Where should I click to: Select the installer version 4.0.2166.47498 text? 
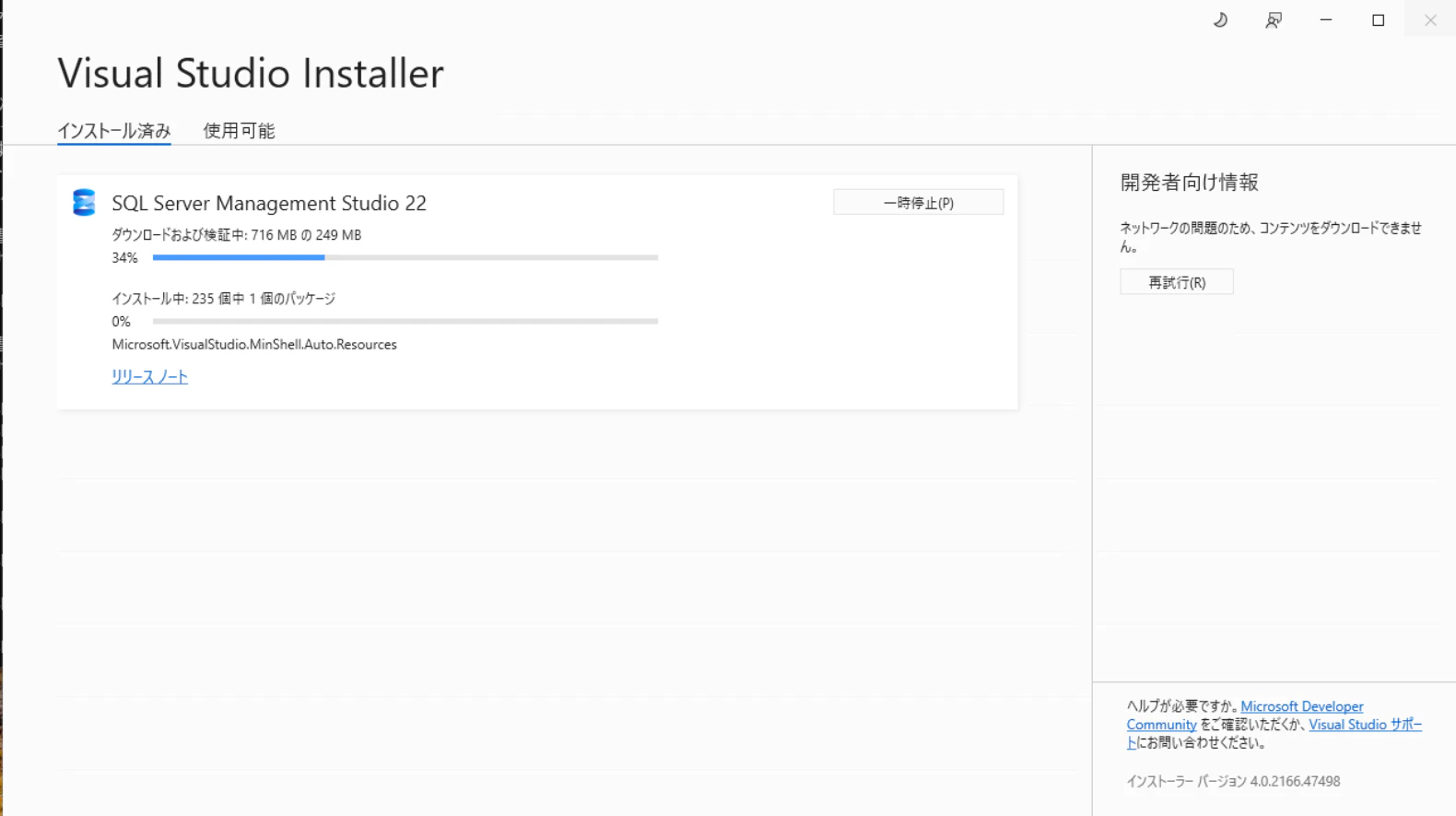(1233, 781)
